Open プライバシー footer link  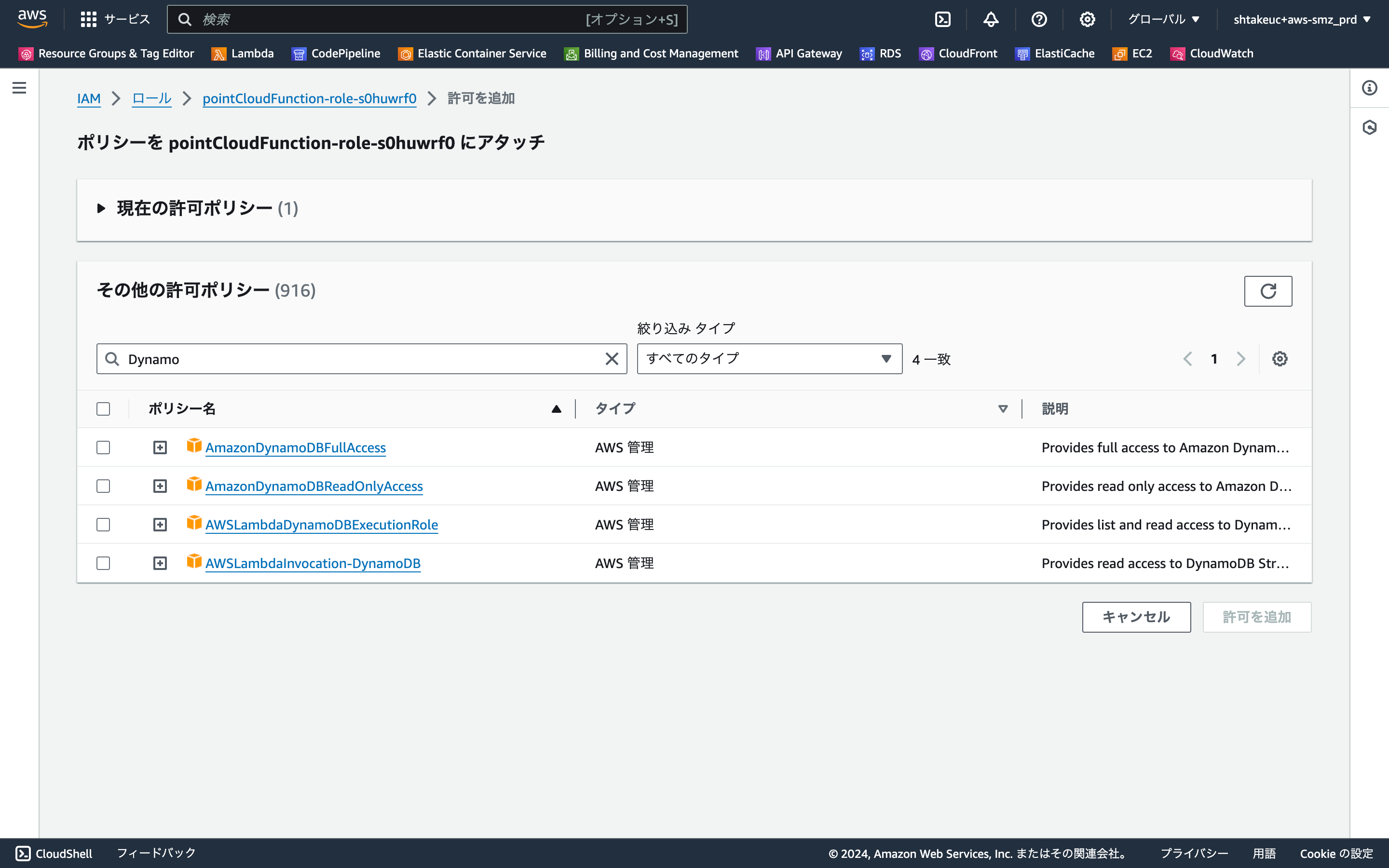[1195, 853]
